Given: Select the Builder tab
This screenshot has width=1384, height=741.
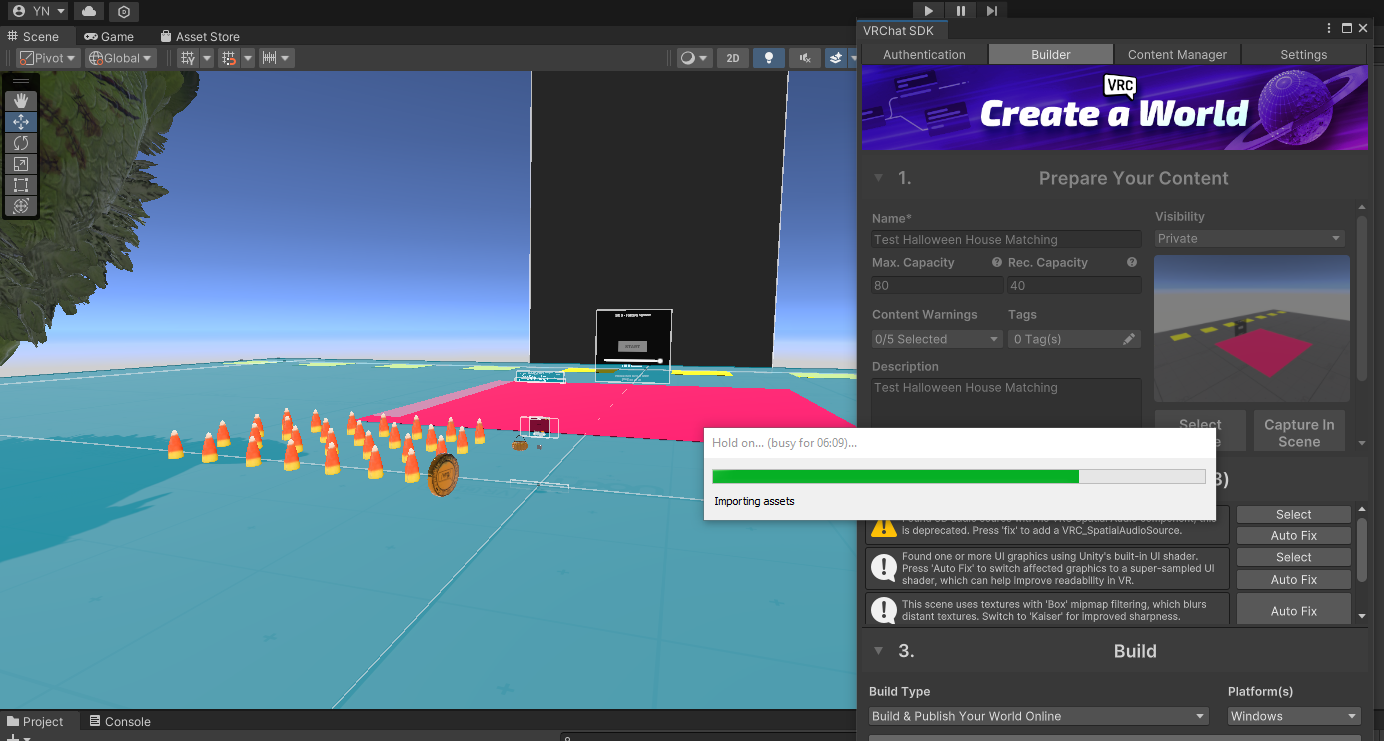Looking at the screenshot, I should point(1051,54).
